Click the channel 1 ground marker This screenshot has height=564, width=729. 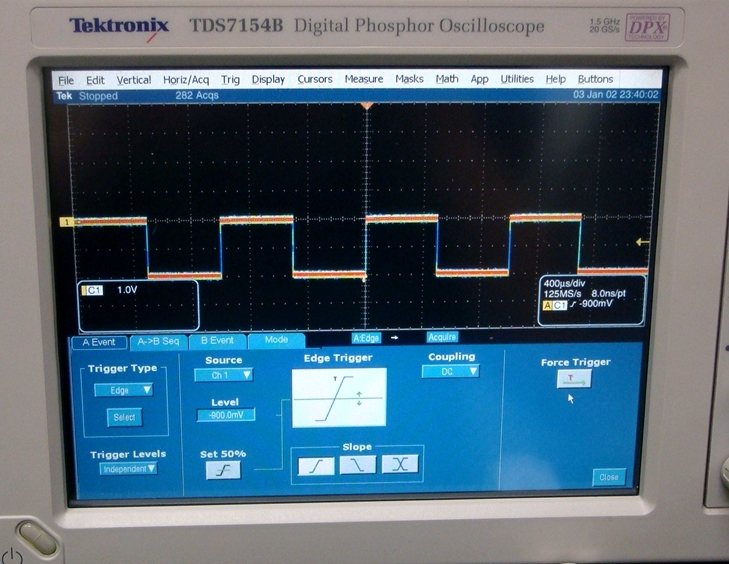tap(66, 222)
